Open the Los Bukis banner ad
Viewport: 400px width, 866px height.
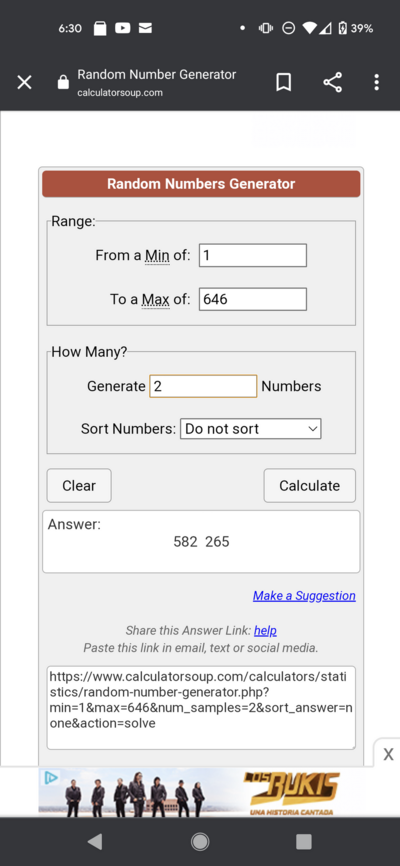(201, 792)
